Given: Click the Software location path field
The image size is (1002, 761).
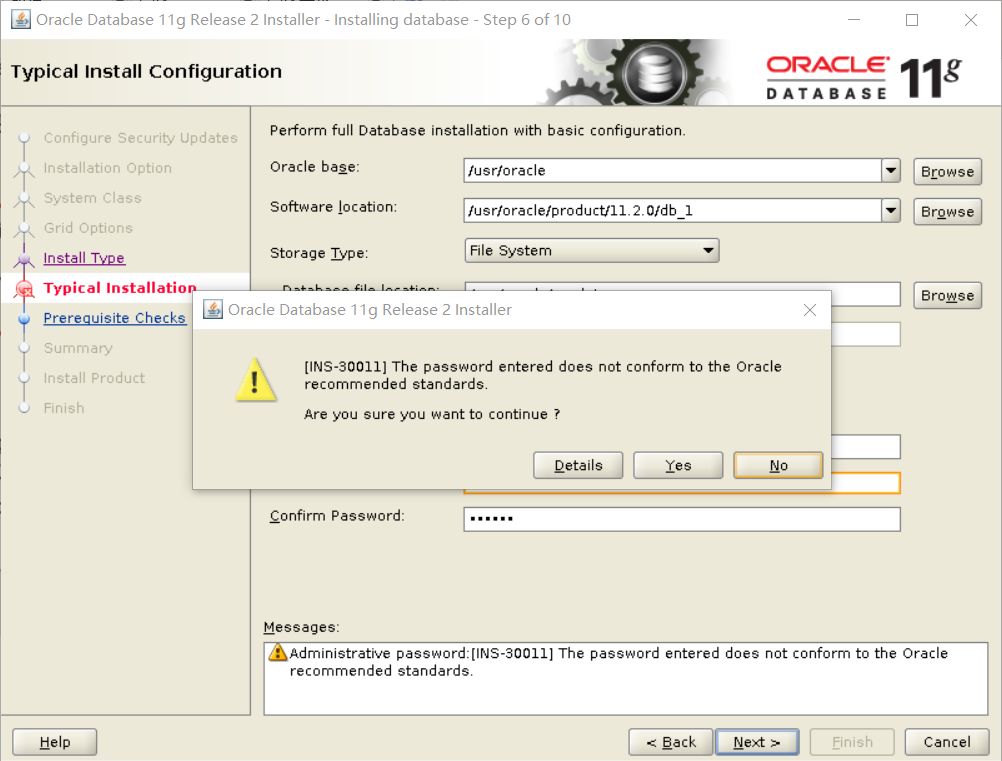Looking at the screenshot, I should pyautogui.click(x=673, y=210).
